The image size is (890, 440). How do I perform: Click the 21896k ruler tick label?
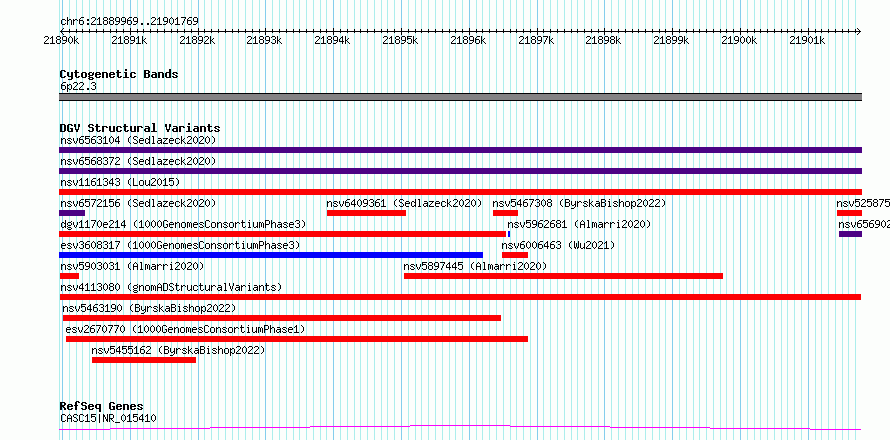pyautogui.click(x=468, y=40)
